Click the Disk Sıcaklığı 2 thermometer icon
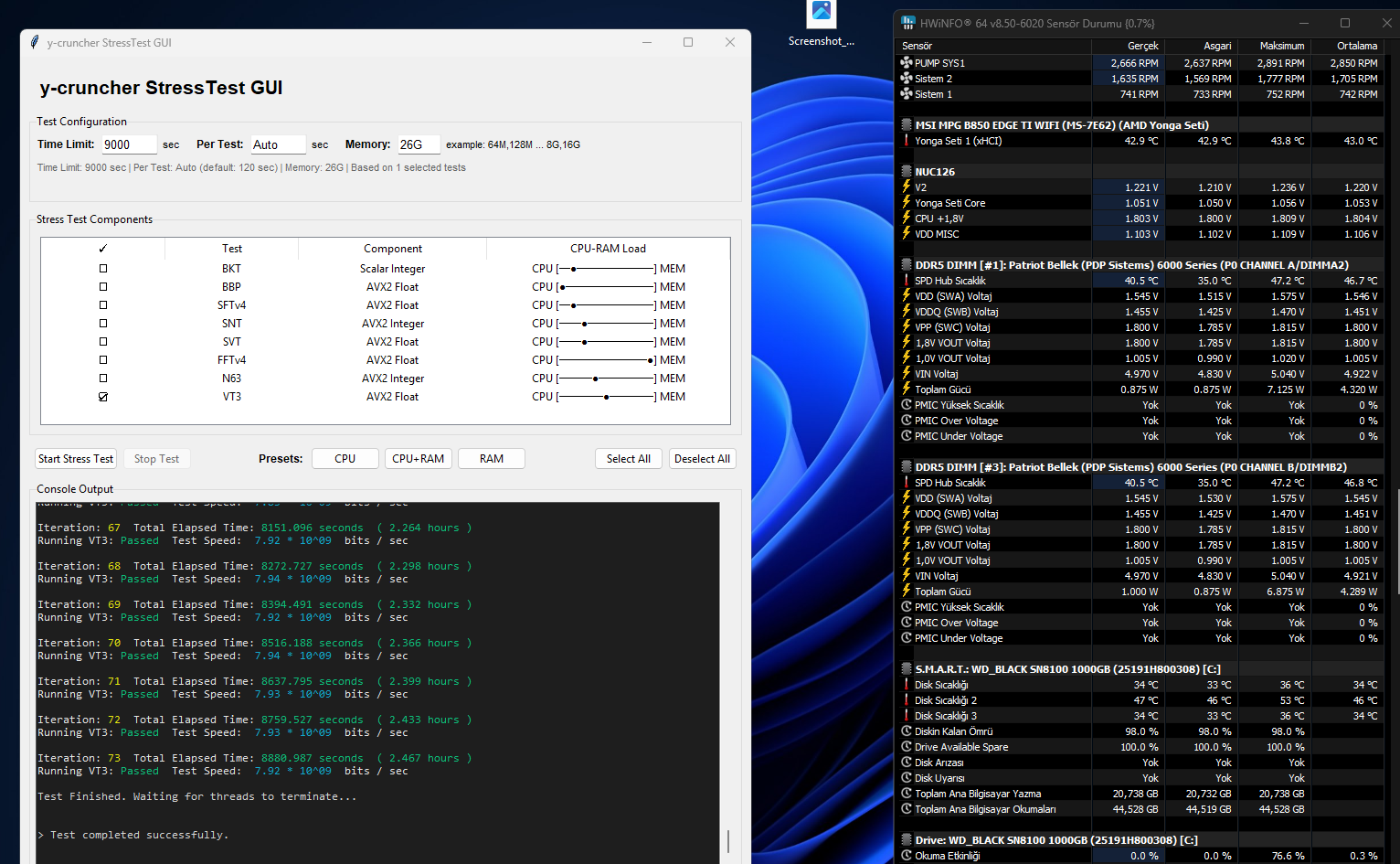Image resolution: width=1400 pixels, height=864 pixels. (907, 700)
